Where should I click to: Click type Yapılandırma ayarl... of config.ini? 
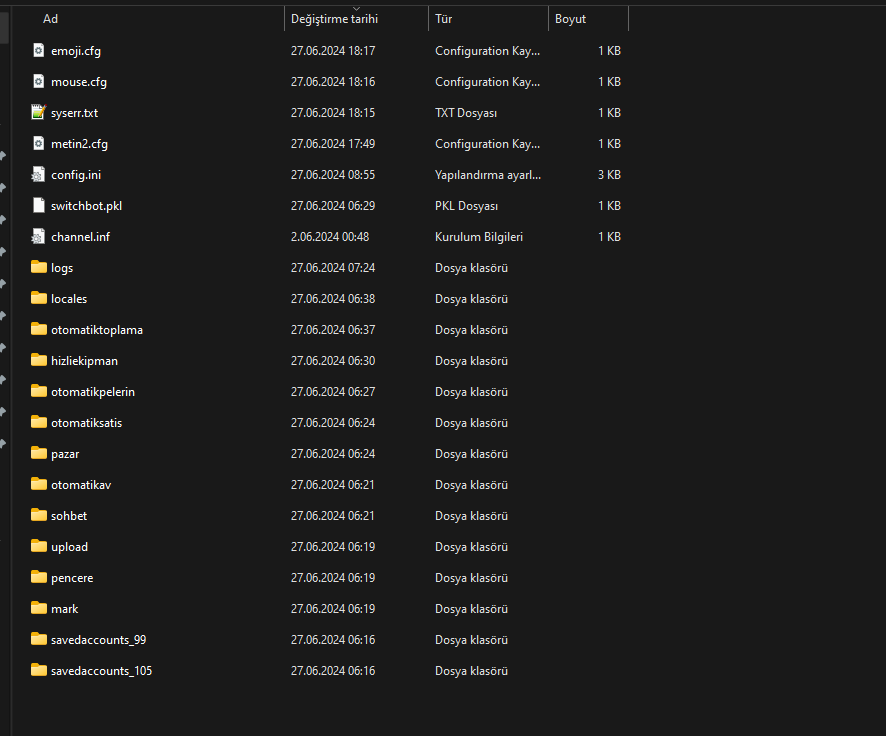[488, 175]
